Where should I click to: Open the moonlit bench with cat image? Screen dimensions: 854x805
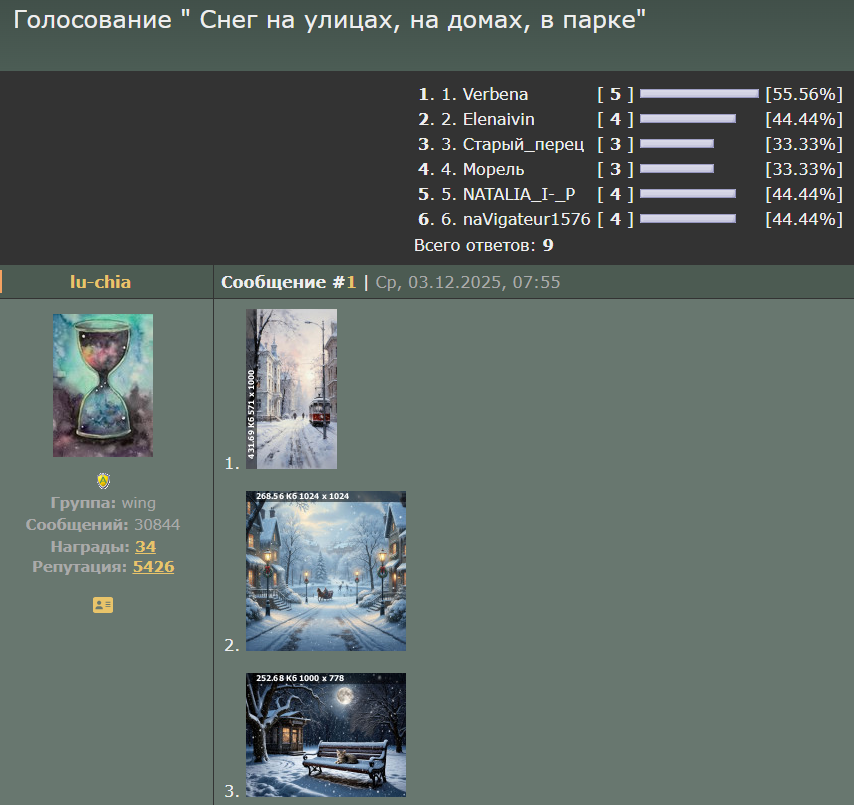326,735
